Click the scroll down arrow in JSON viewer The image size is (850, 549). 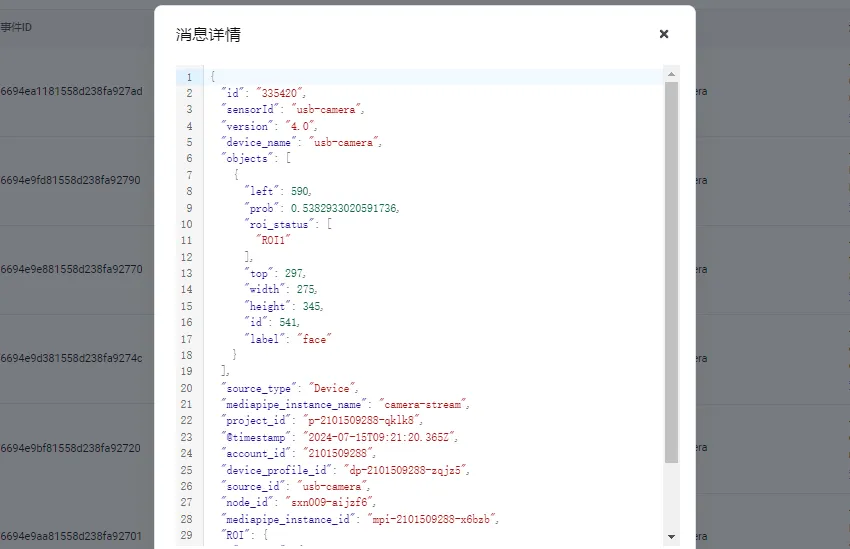click(x=671, y=537)
